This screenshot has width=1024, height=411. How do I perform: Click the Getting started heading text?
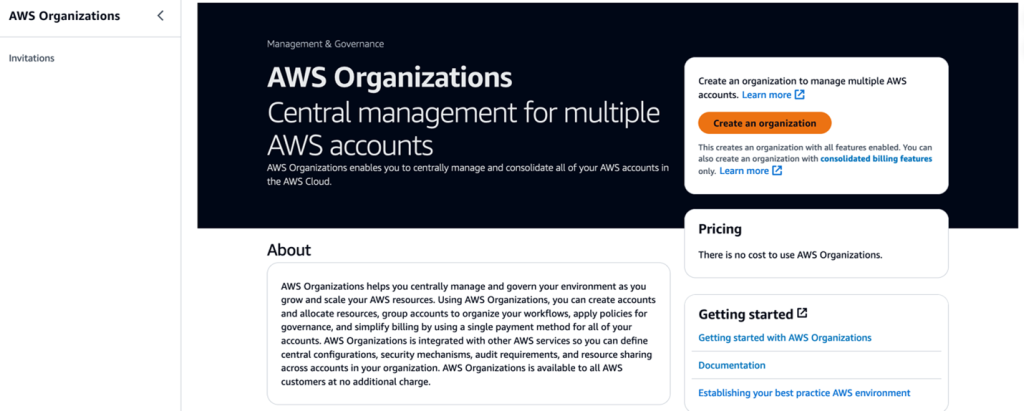pyautogui.click(x=746, y=314)
